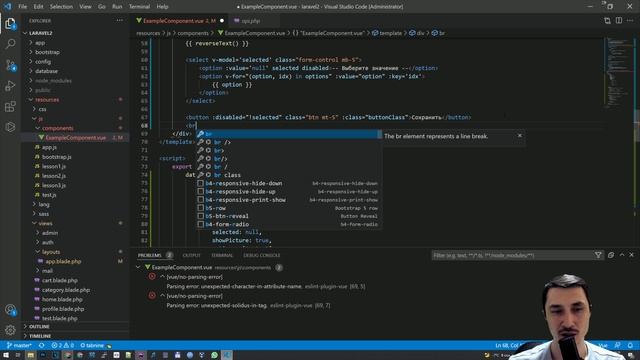Open WhatsApp from the taskbar
The height and width of the screenshot is (360, 640).
tap(214, 355)
